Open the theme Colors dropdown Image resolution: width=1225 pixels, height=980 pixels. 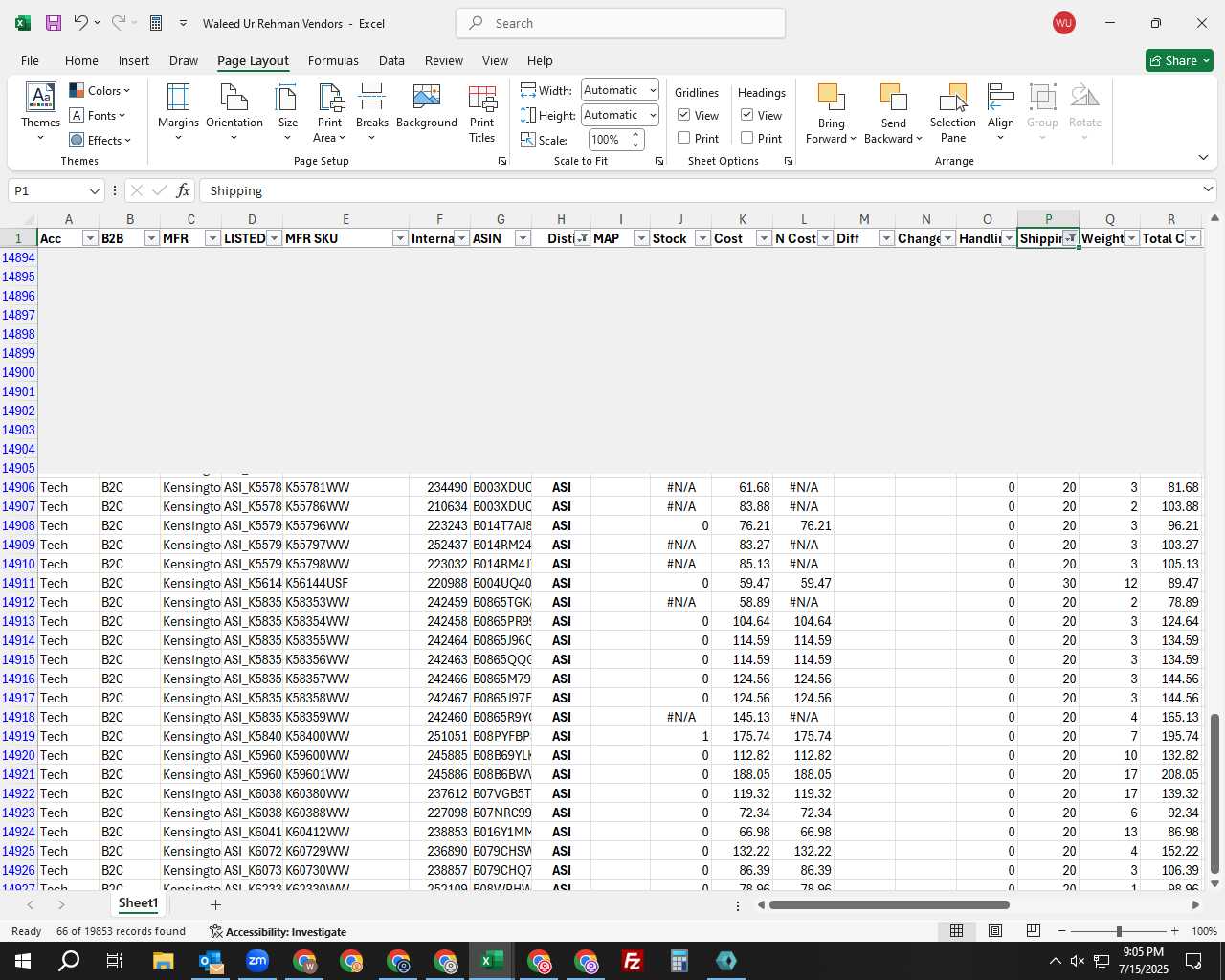pyautogui.click(x=100, y=91)
